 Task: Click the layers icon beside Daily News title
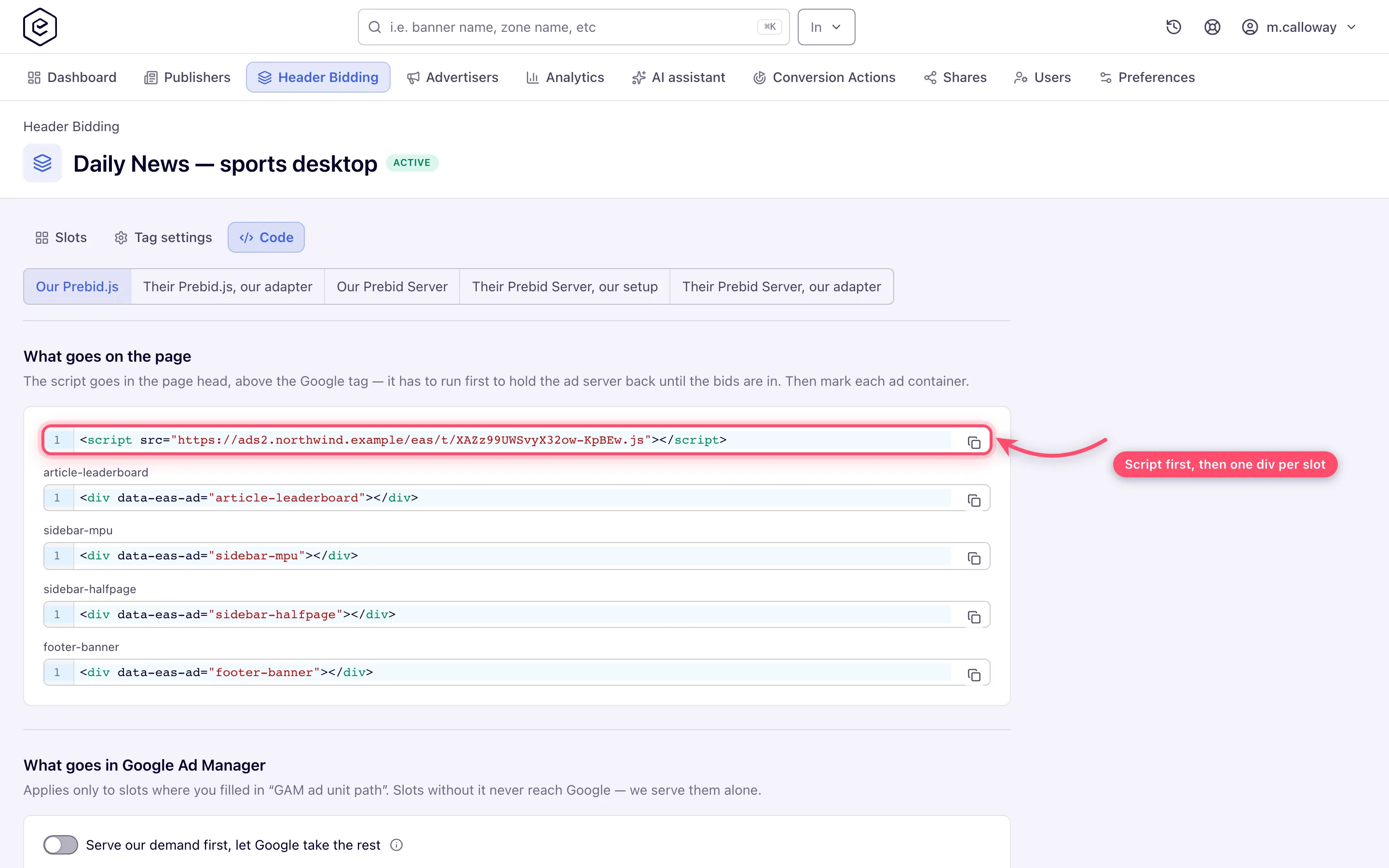click(x=42, y=163)
